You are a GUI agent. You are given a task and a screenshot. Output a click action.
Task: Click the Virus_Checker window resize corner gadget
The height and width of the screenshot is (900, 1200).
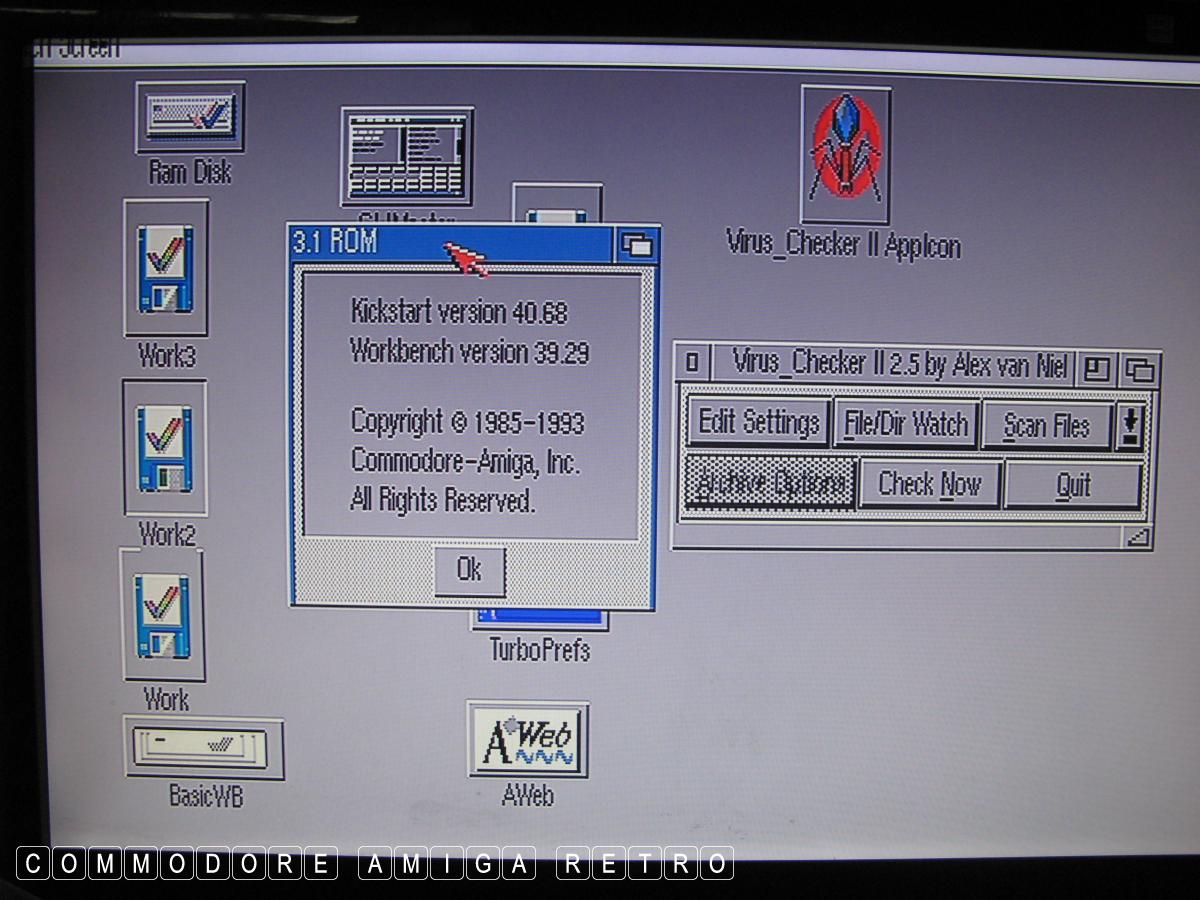1138,538
